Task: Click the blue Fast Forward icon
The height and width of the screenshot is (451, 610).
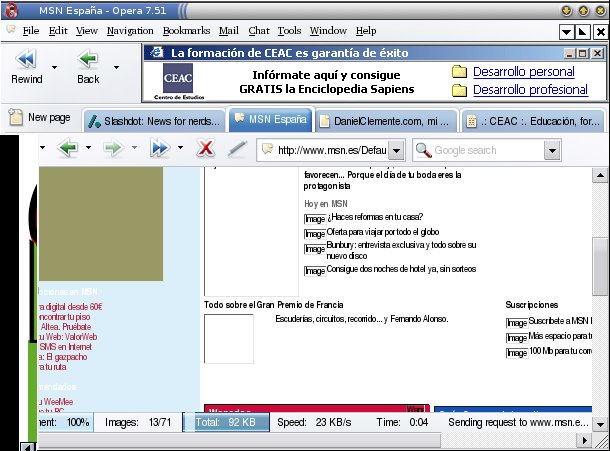Action: click(160, 148)
